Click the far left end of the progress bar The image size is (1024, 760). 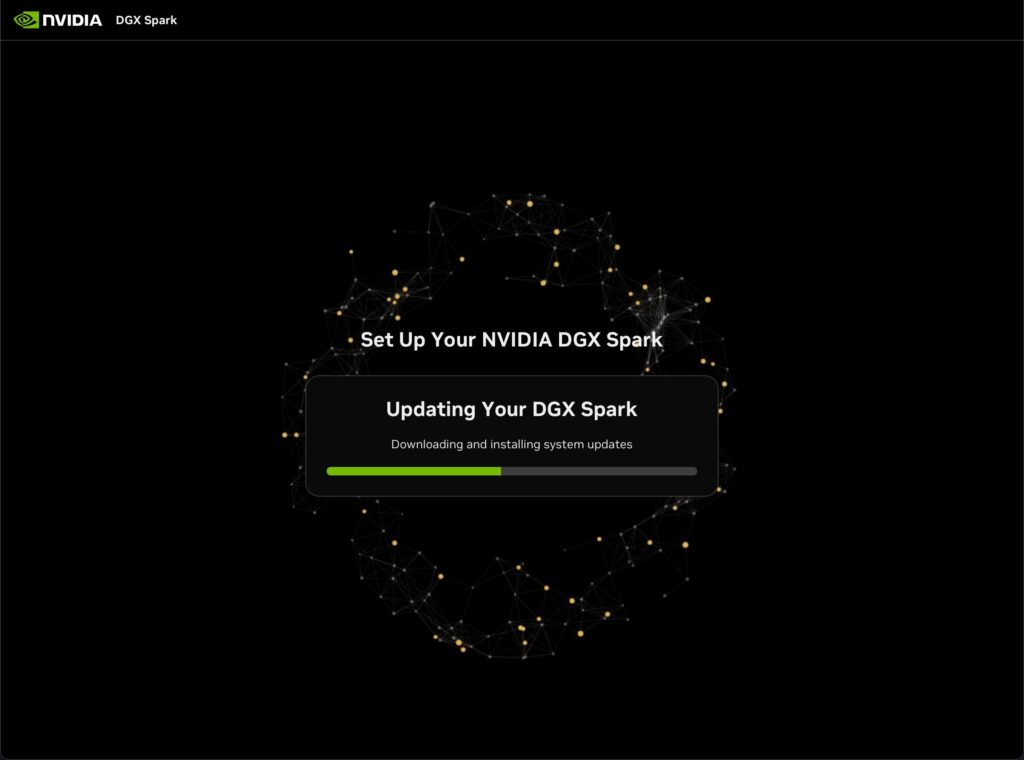(x=330, y=471)
